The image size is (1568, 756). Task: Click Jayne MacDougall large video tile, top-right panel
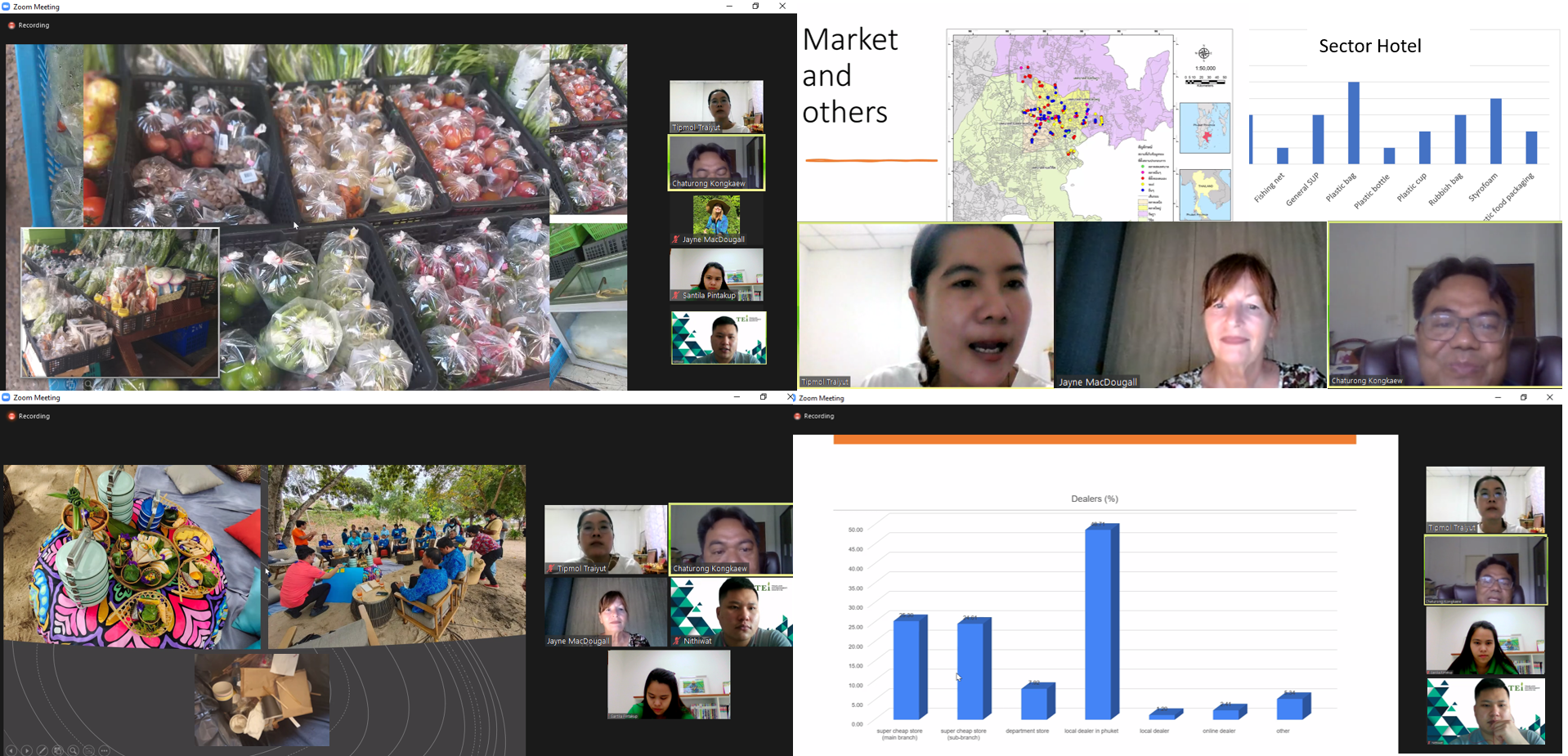click(x=1190, y=305)
